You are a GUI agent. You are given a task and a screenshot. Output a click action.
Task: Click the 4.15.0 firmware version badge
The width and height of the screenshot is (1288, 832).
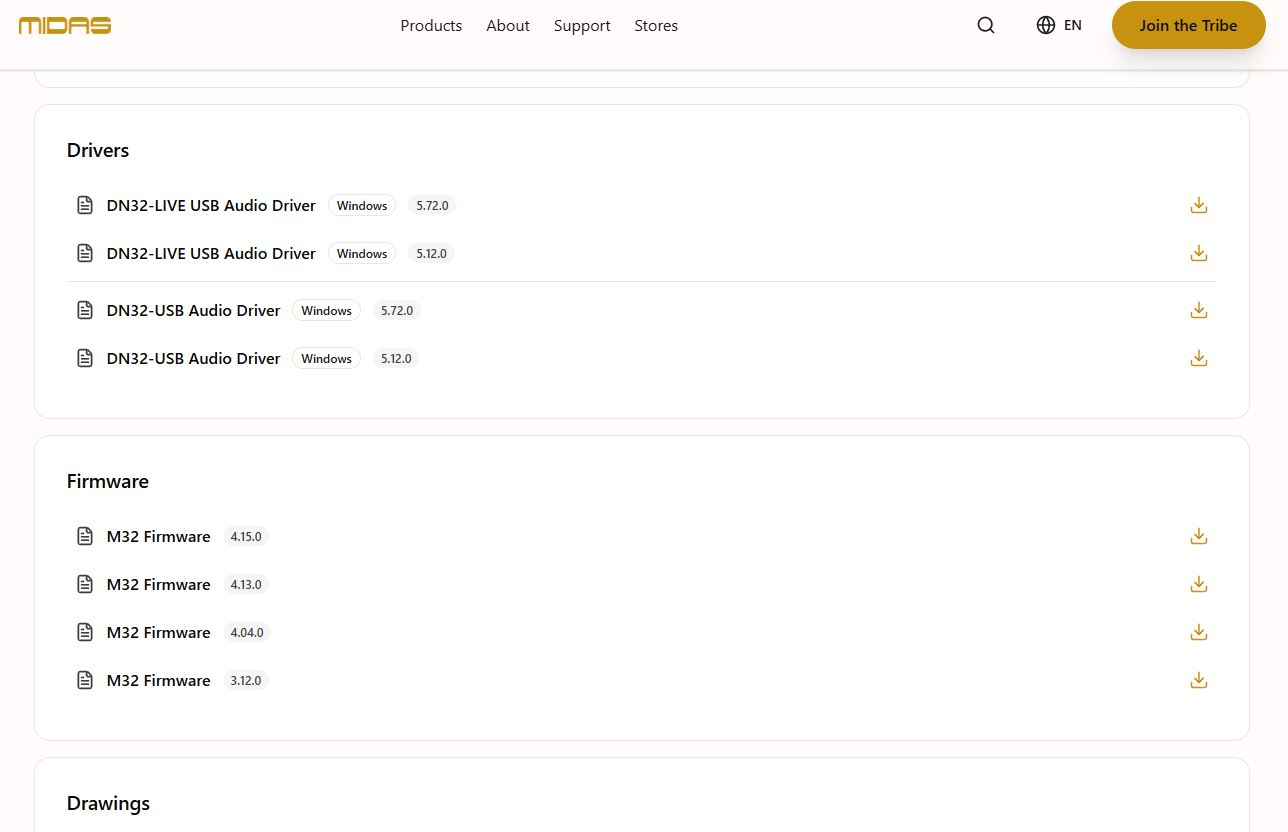click(x=246, y=536)
